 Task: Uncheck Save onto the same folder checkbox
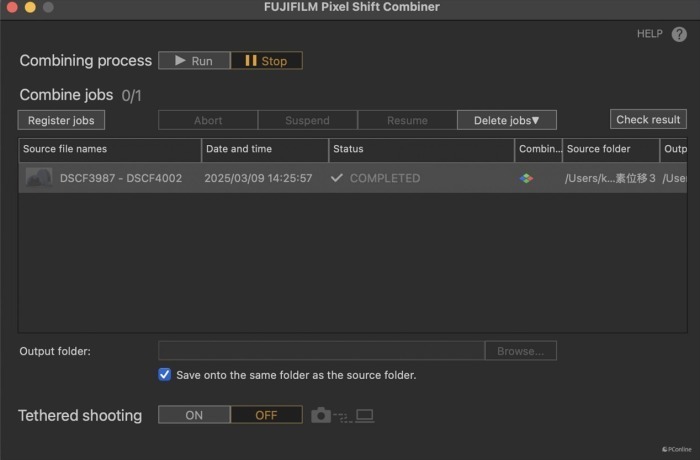point(164,374)
